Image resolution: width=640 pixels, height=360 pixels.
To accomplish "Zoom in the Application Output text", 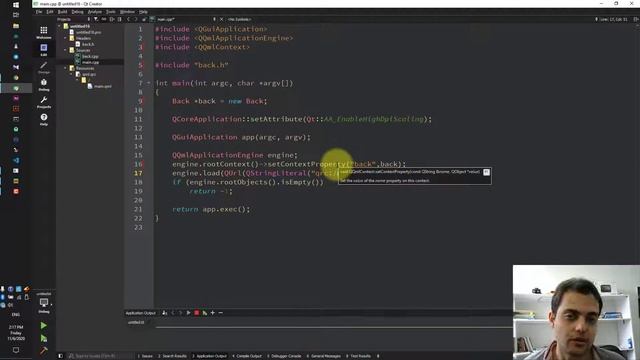I will [213, 313].
